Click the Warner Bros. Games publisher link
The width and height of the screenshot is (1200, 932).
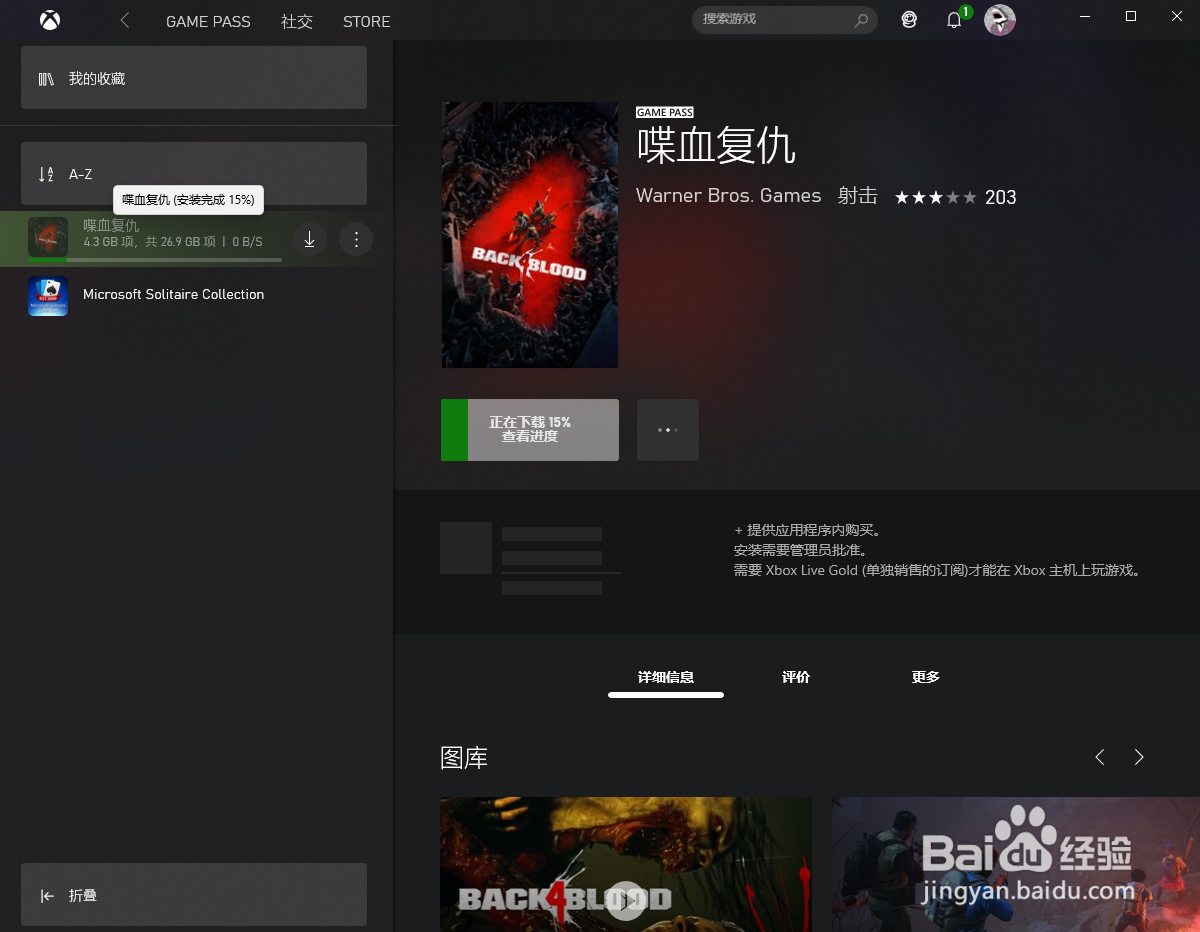point(728,196)
